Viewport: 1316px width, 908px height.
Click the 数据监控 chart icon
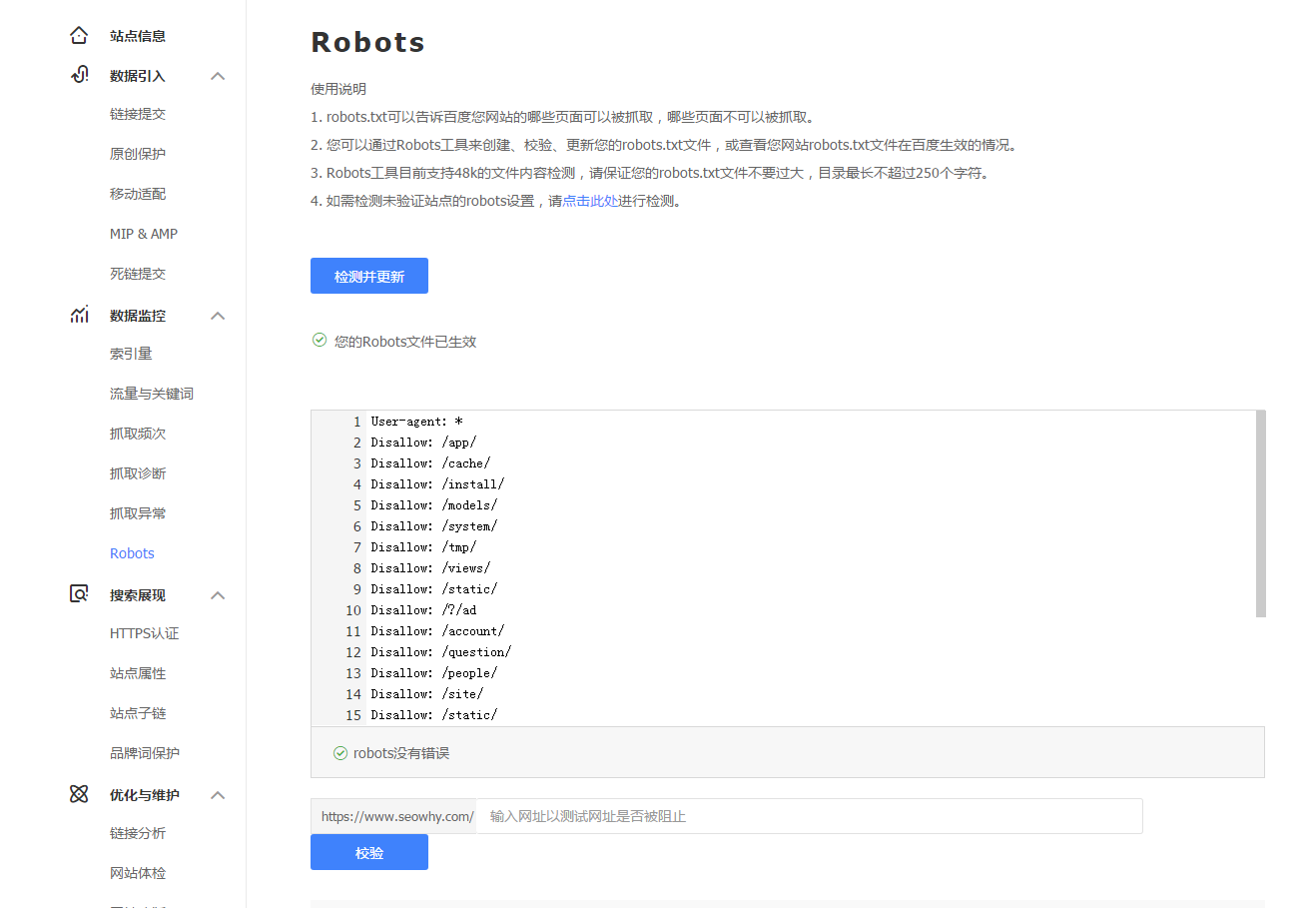point(79,314)
